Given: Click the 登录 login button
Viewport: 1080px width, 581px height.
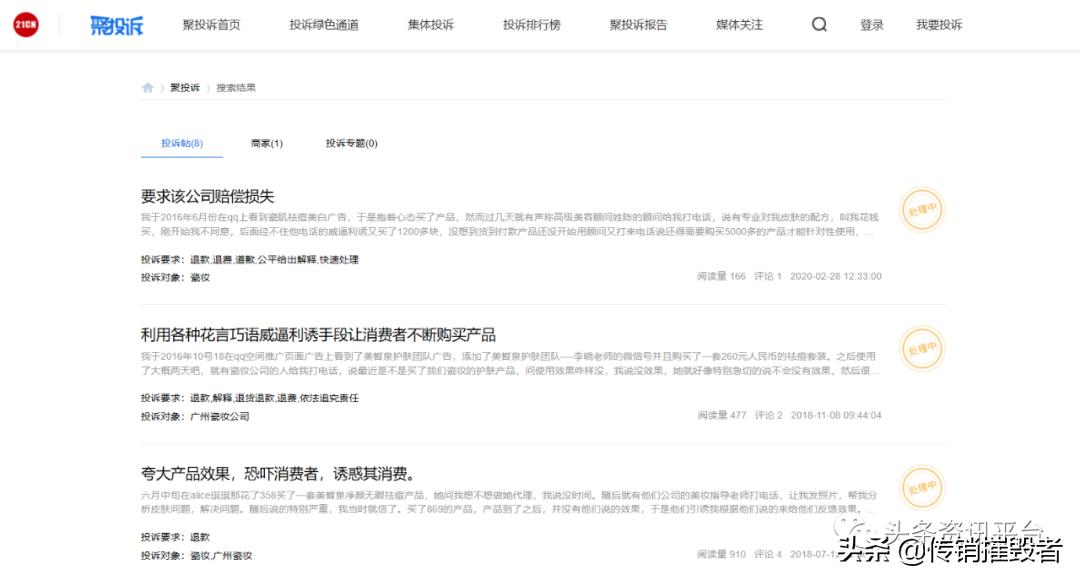Looking at the screenshot, I should [x=871, y=24].
